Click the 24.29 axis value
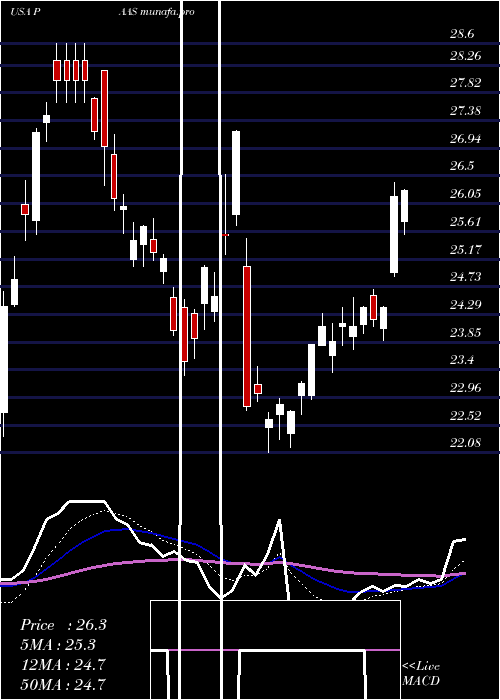 tap(465, 304)
